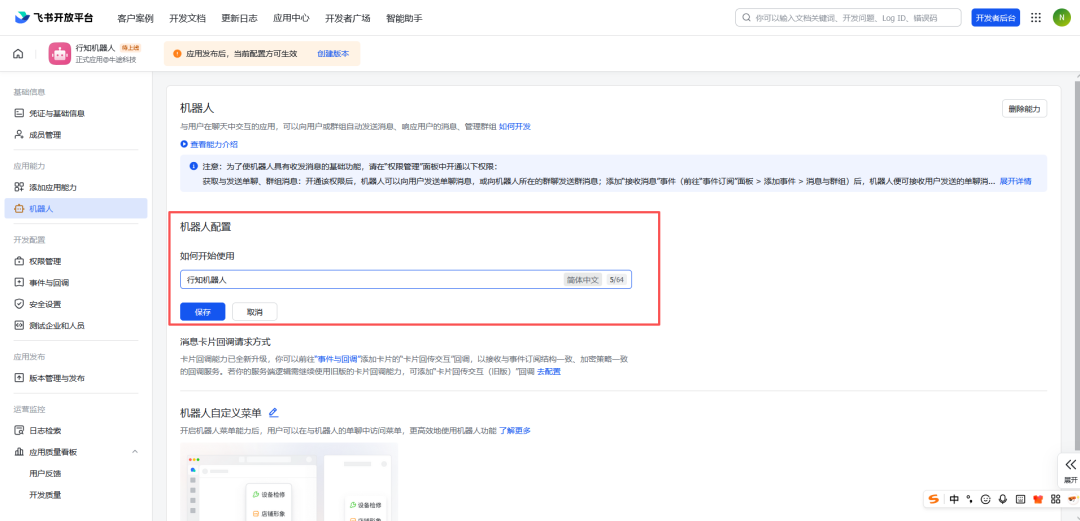Click the Feishu Open Platform logo
The image size is (1080, 521).
54,18
